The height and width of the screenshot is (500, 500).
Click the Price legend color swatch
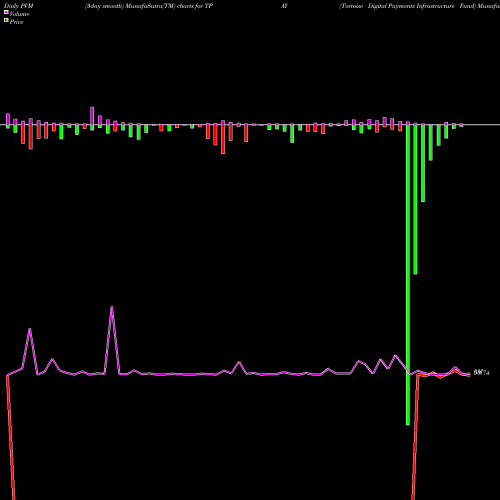point(6,21)
